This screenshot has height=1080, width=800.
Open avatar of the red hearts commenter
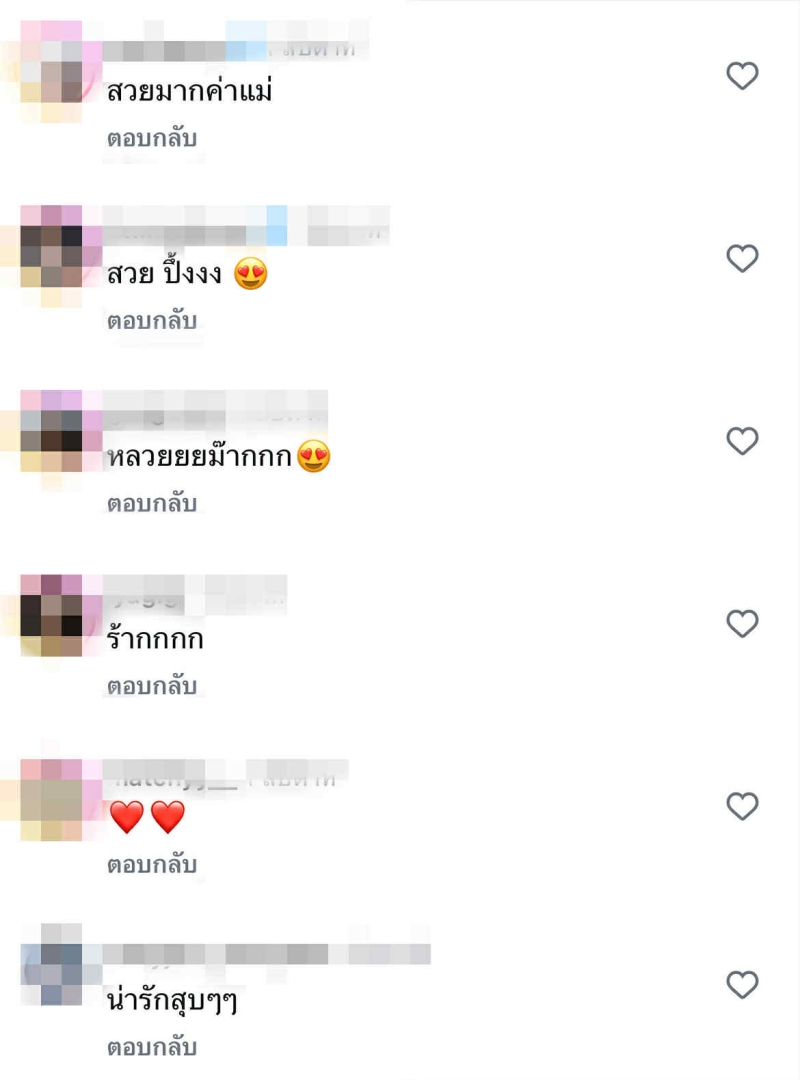tap(52, 800)
